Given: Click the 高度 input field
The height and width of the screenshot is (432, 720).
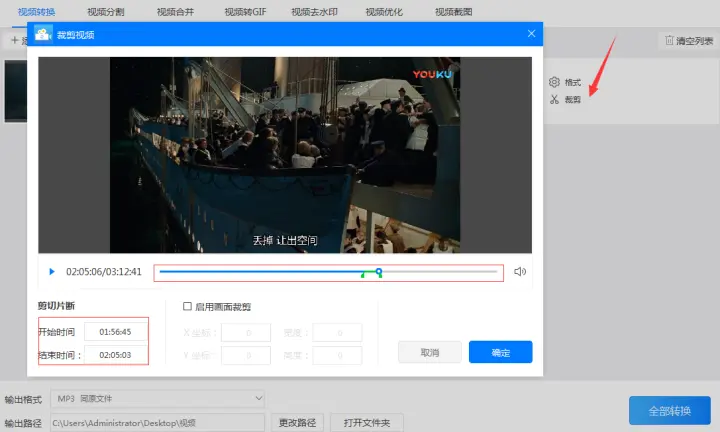Looking at the screenshot, I should point(337,355).
